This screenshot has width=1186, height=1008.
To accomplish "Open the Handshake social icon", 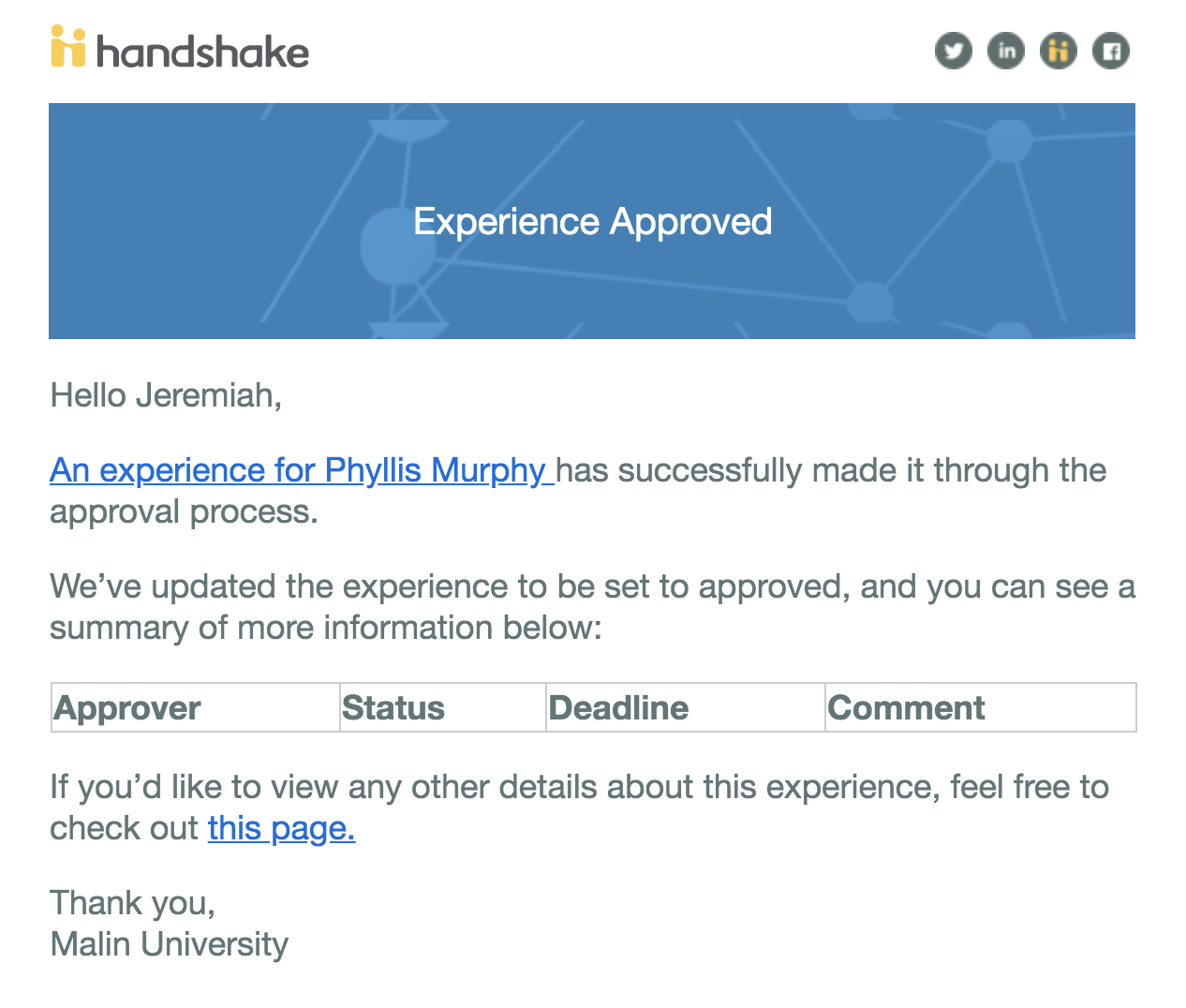I will [1059, 51].
